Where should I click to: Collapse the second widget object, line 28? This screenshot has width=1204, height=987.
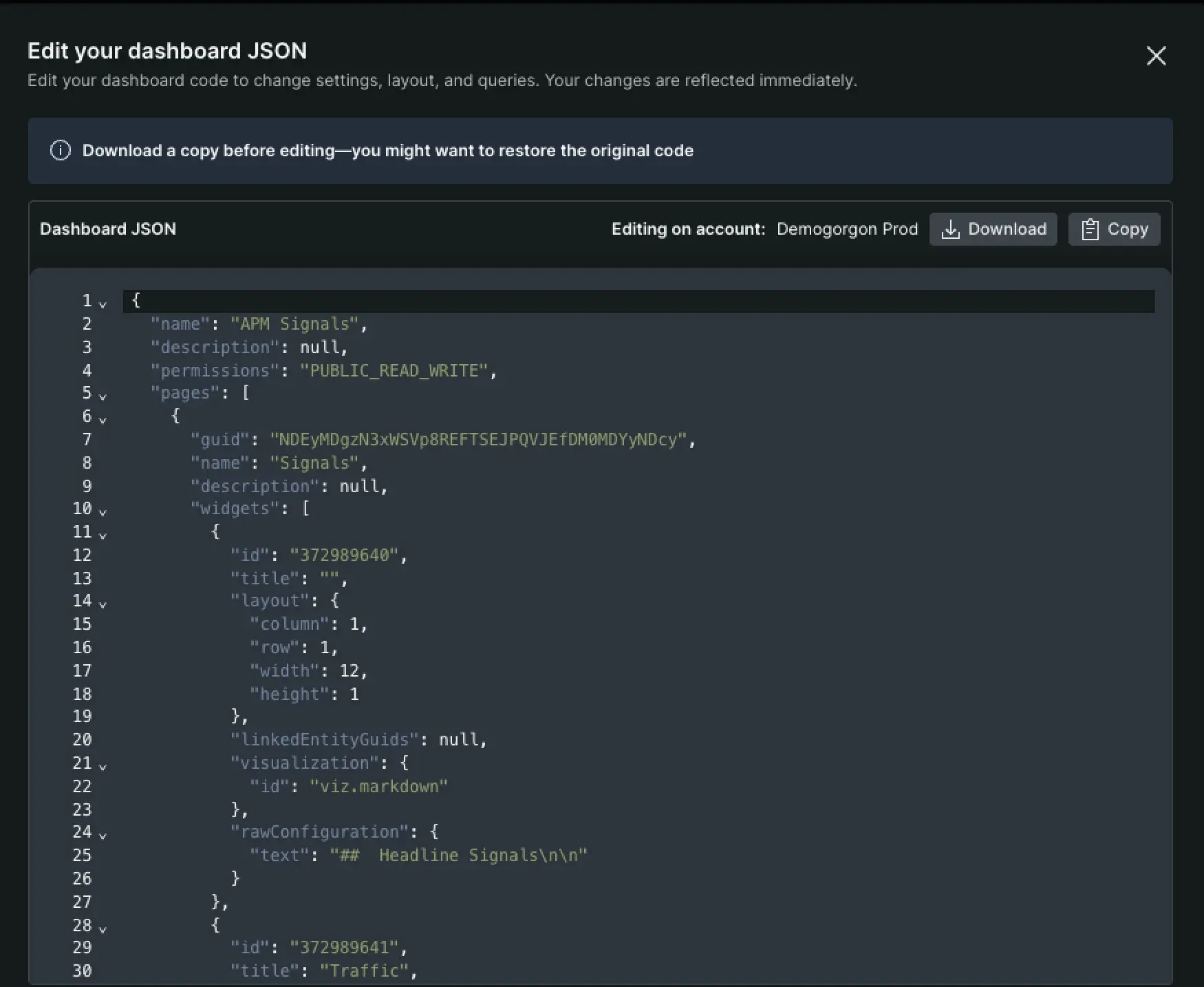click(103, 928)
